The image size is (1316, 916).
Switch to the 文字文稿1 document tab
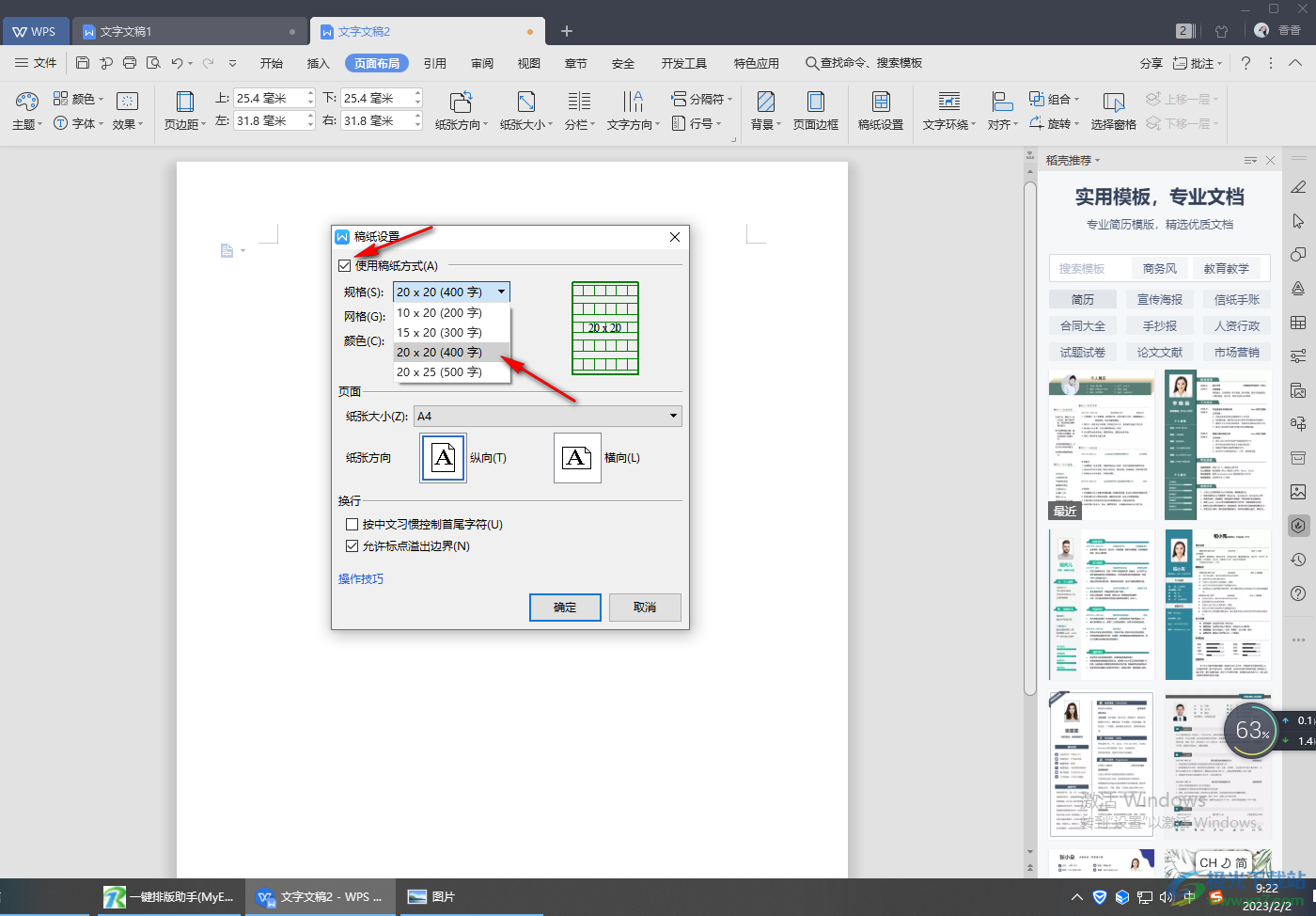[189, 31]
